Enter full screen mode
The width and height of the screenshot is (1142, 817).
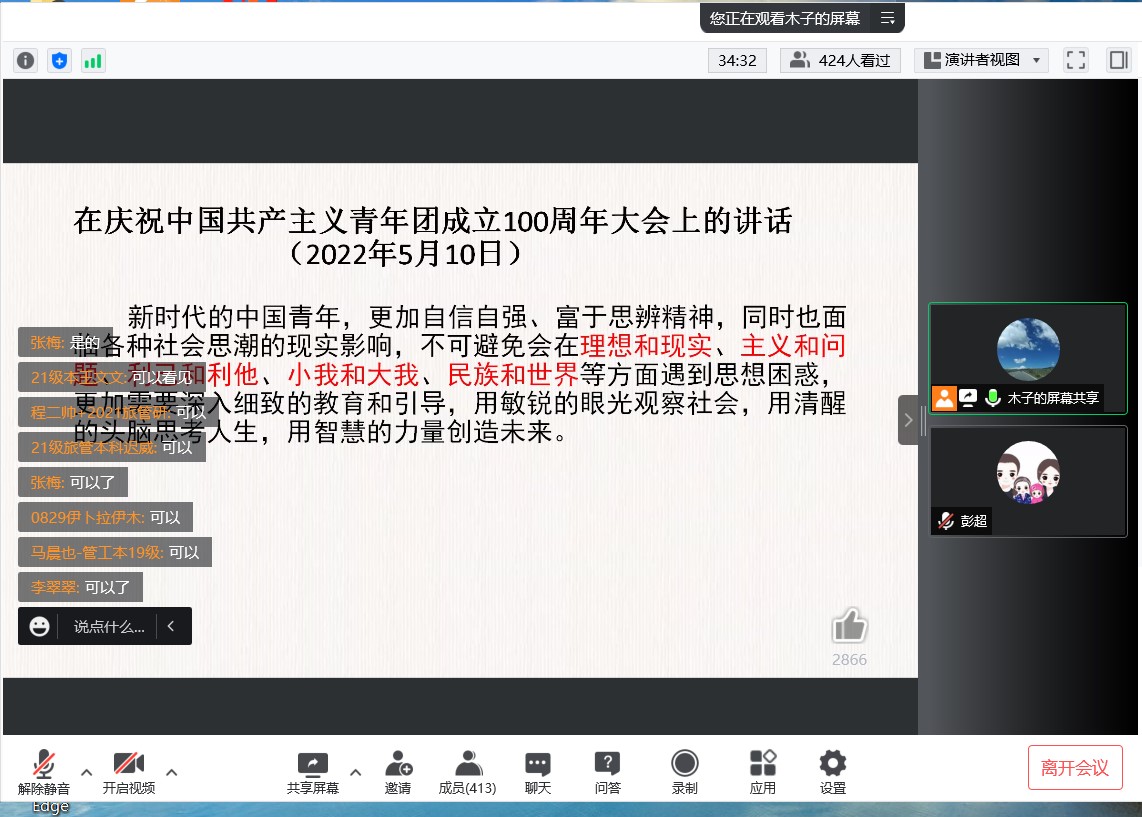(1076, 60)
